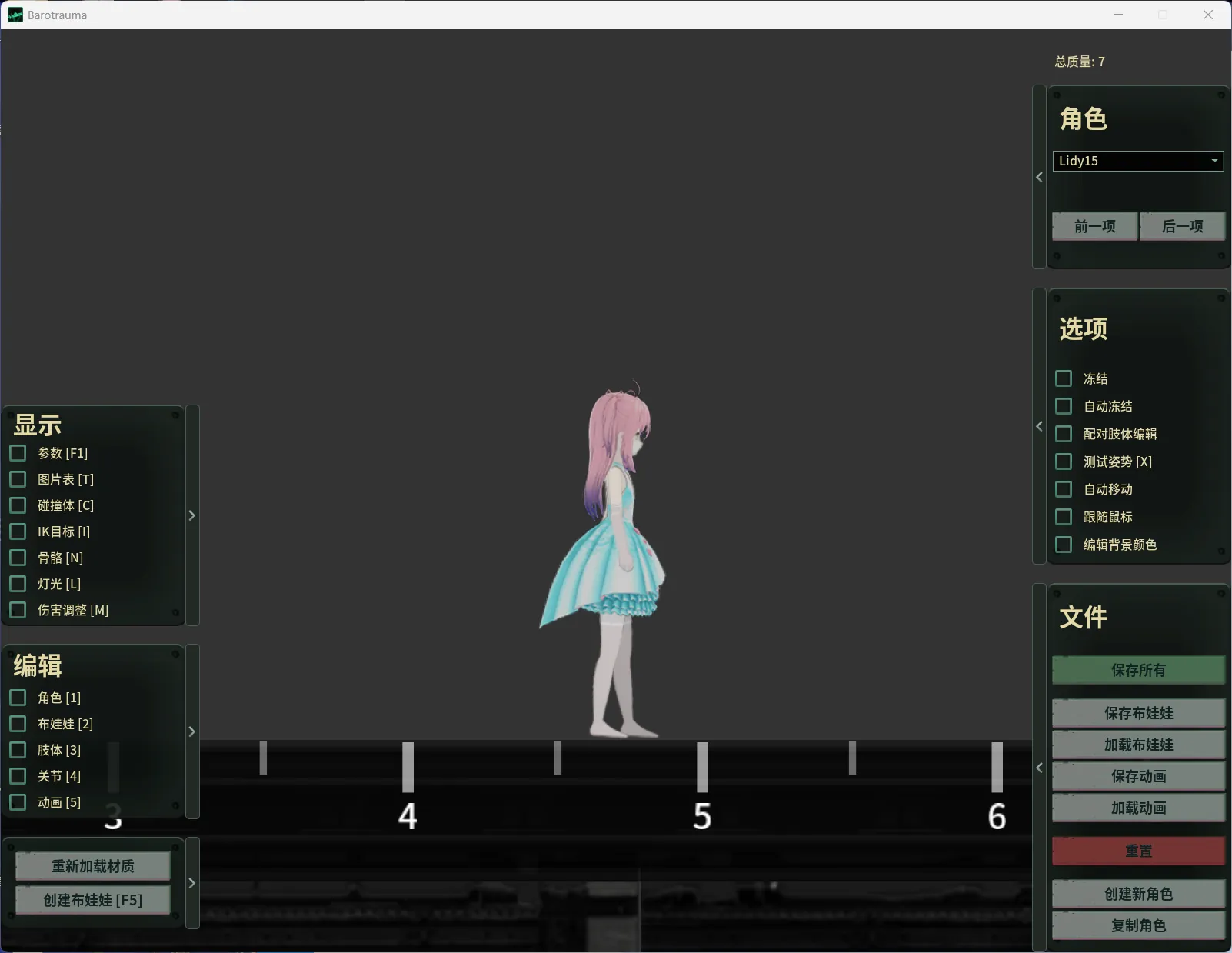Collapse the 角色 panel with its arrow
The width and height of the screenshot is (1232, 953).
pos(1039,177)
